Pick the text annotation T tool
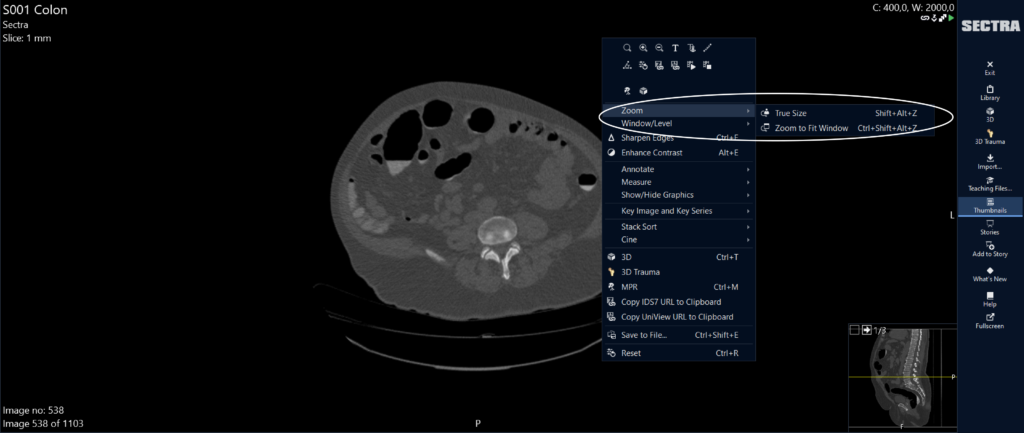Viewport: 1024px width, 433px height. point(675,48)
